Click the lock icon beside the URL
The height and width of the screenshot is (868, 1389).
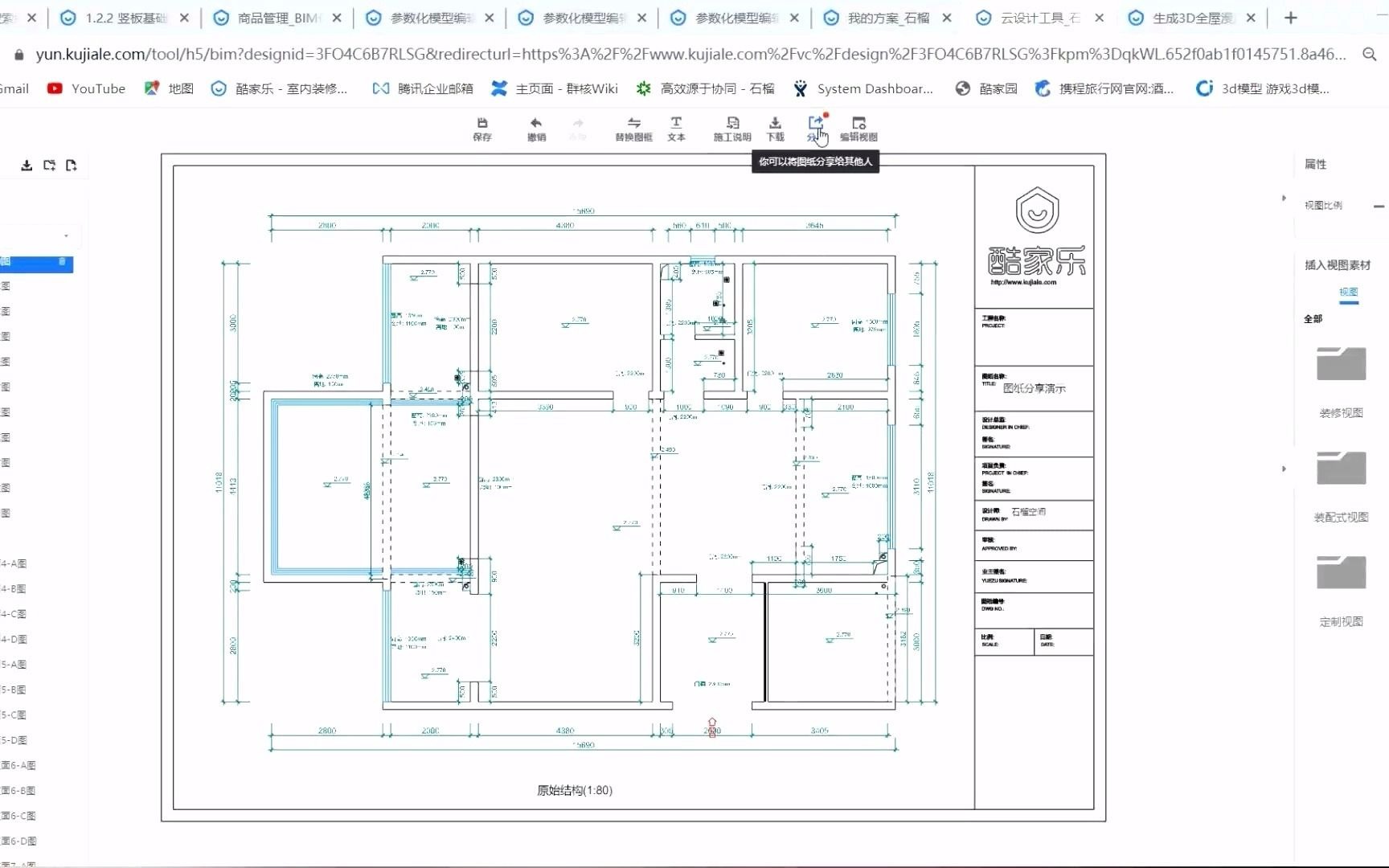[x=19, y=54]
